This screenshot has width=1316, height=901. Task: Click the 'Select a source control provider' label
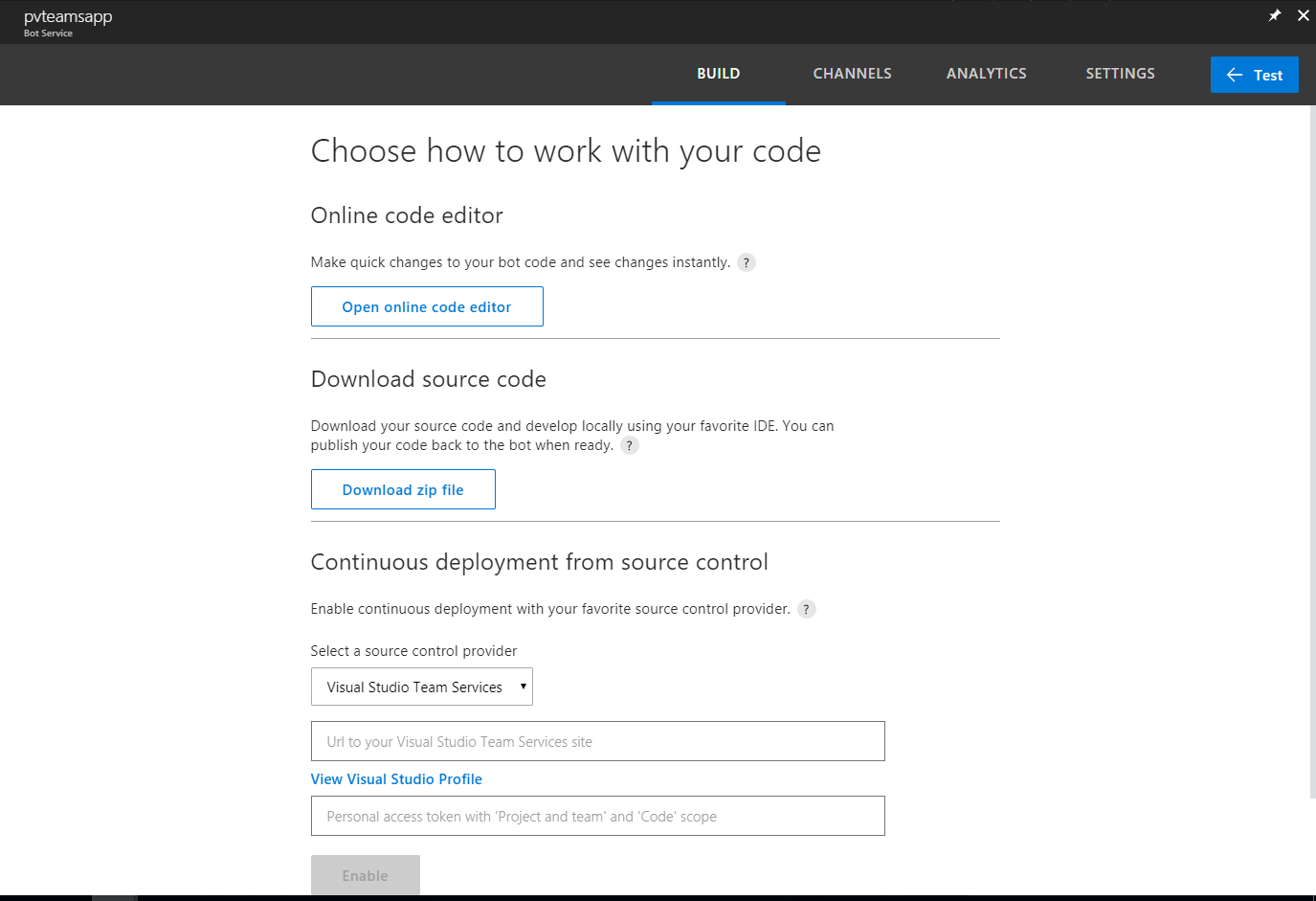(413, 651)
